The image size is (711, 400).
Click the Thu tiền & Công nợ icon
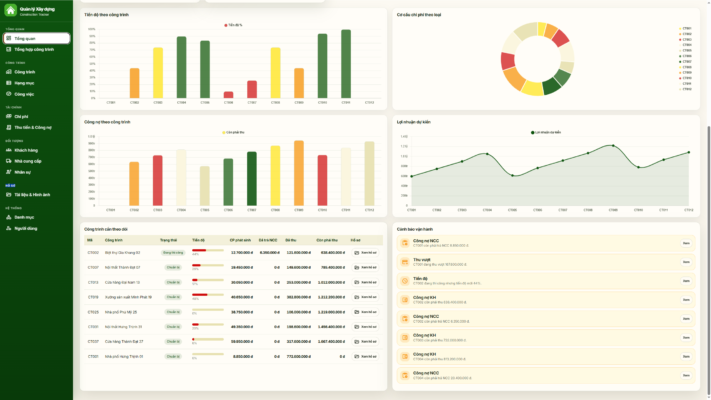(9, 127)
